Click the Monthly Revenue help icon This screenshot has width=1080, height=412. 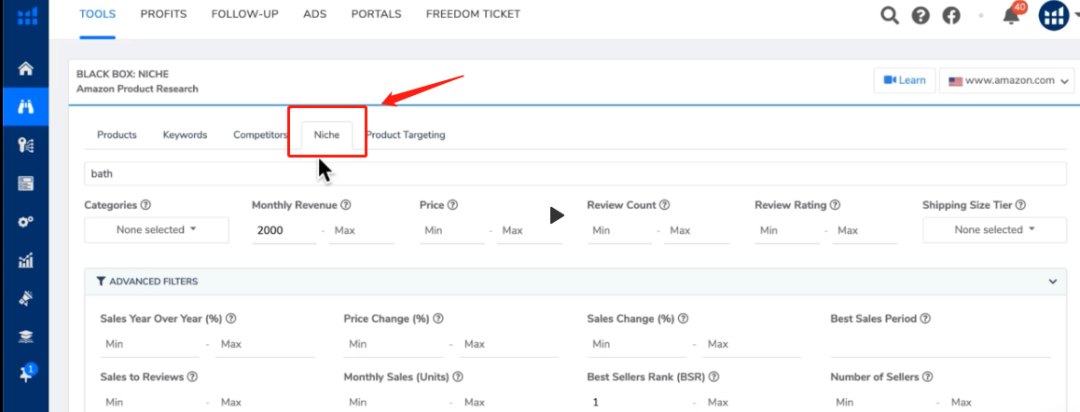tap(346, 205)
